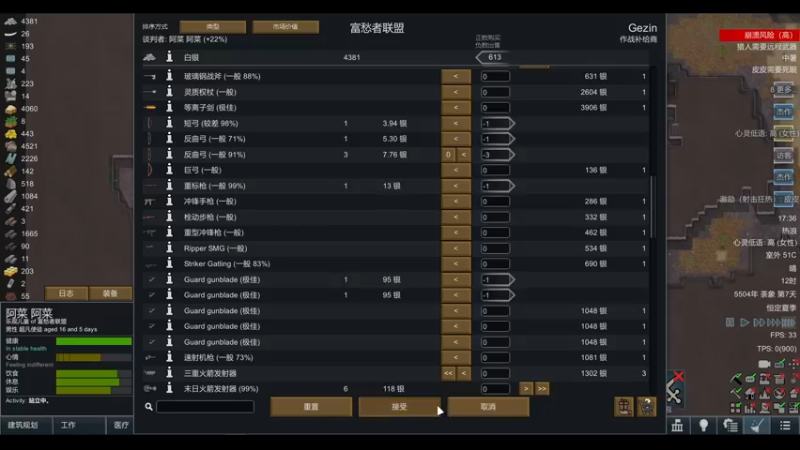
Task: Open the broom cleaning tab icon
Action: tap(757, 426)
